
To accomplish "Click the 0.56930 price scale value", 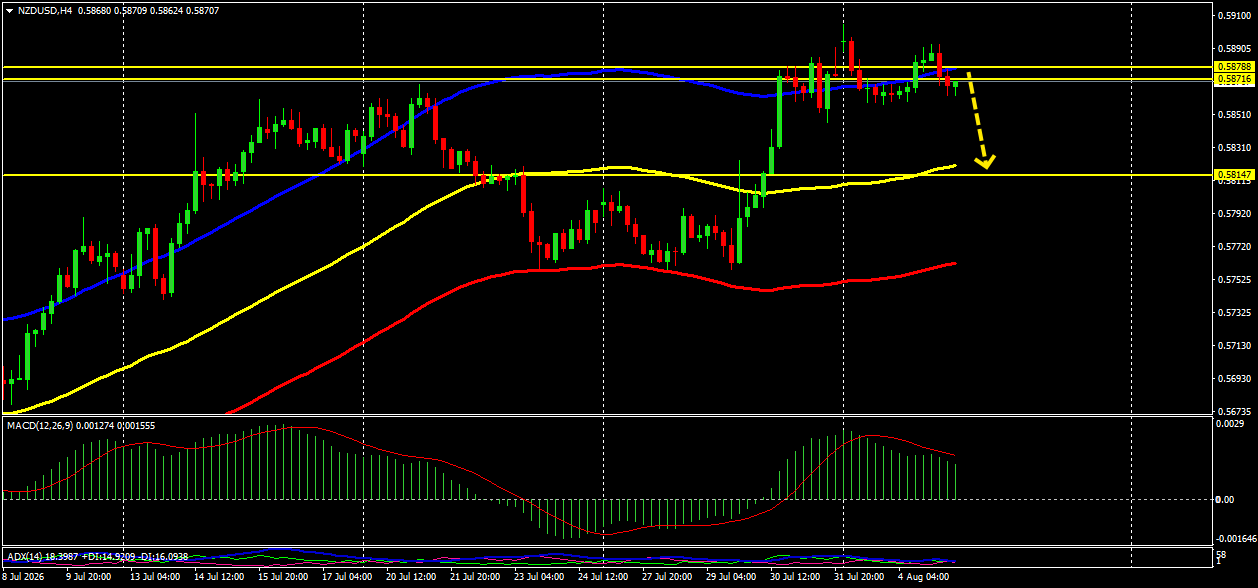I will tap(1234, 379).
